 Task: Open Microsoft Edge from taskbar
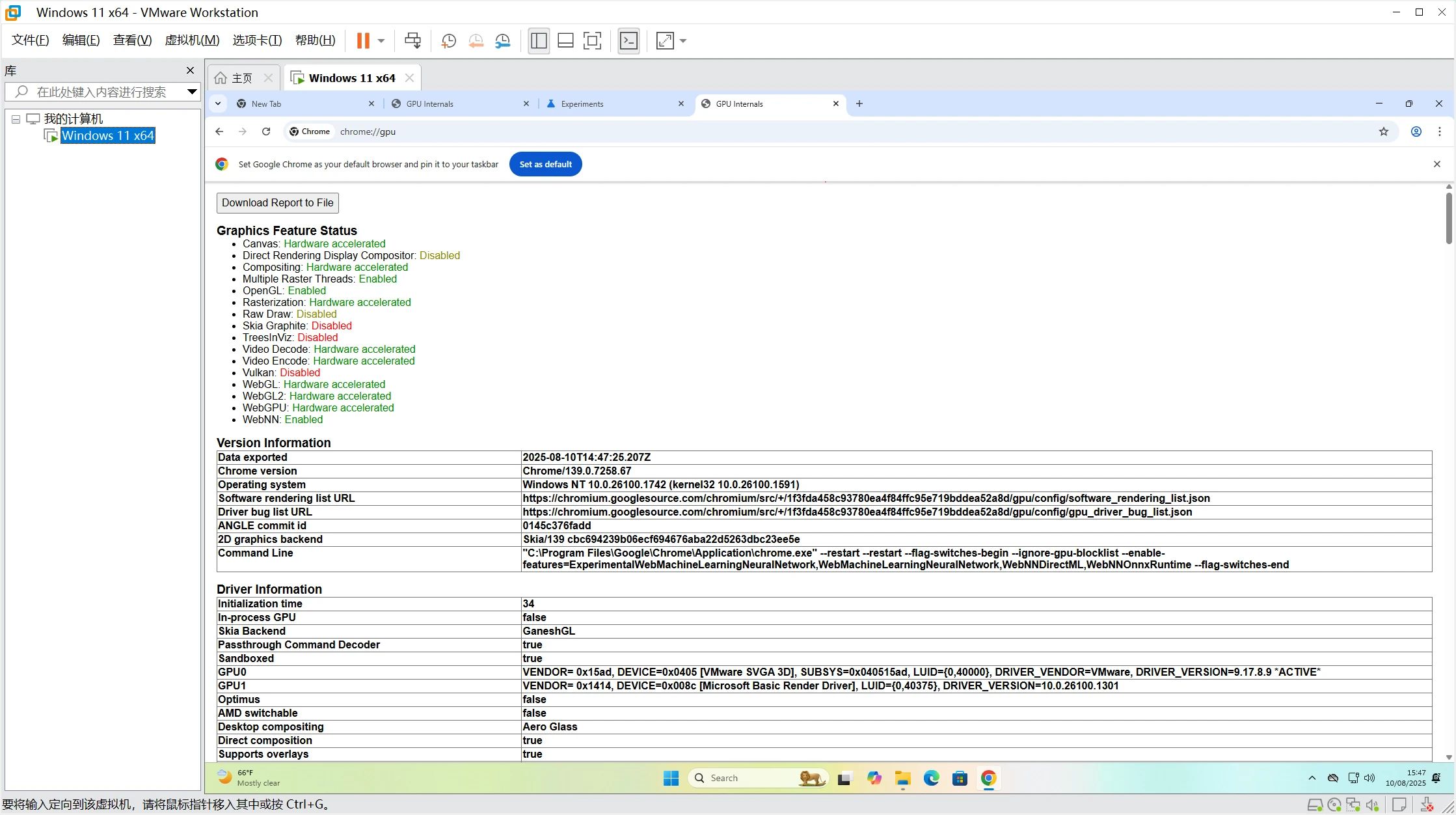931,778
